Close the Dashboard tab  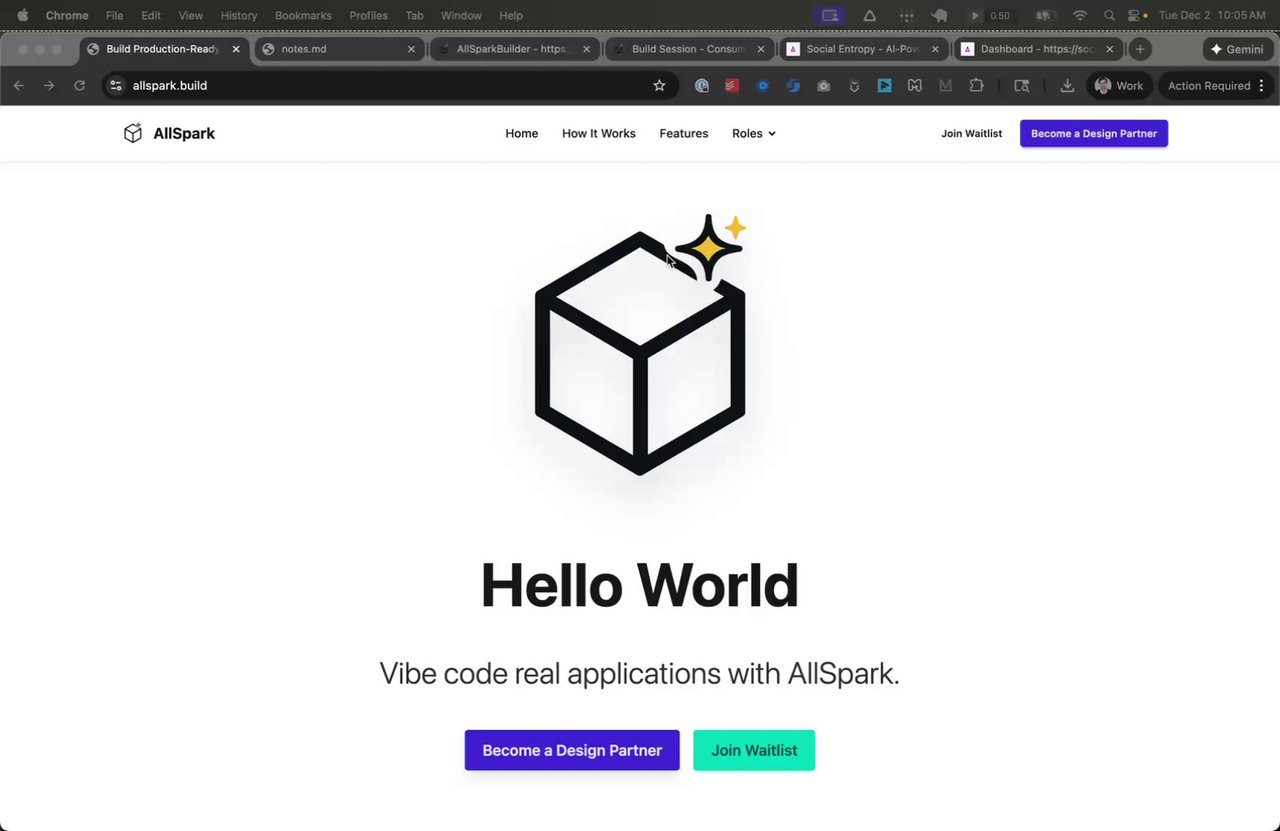[x=1109, y=49]
